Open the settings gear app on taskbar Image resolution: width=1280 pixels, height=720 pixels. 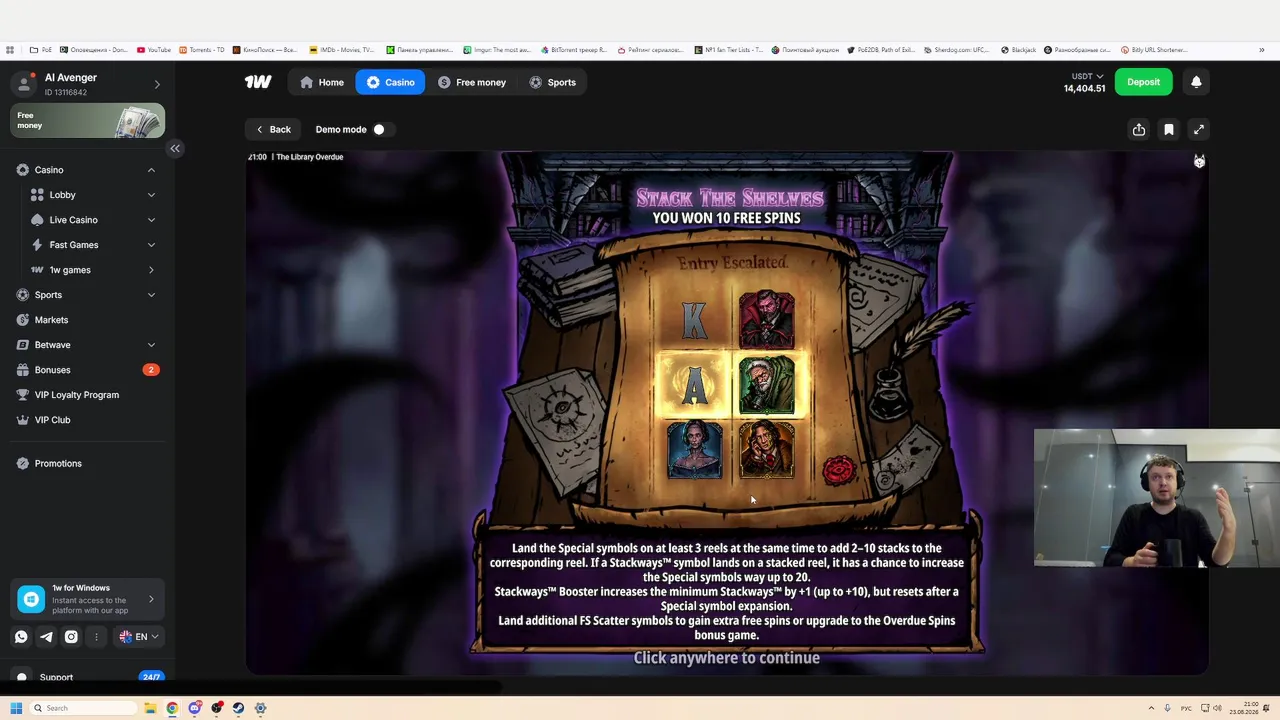[260, 708]
